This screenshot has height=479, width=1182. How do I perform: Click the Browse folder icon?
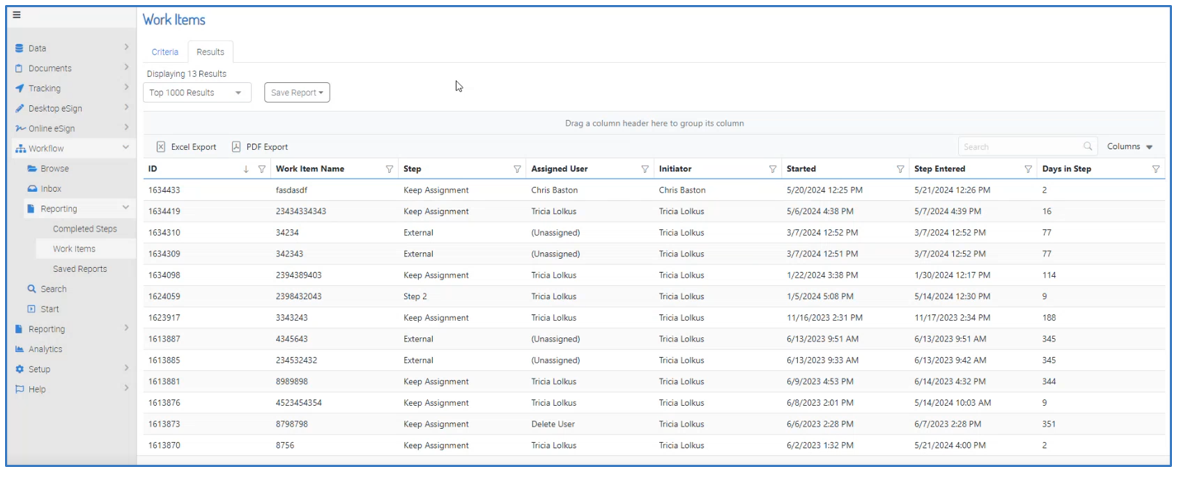pyautogui.click(x=32, y=169)
